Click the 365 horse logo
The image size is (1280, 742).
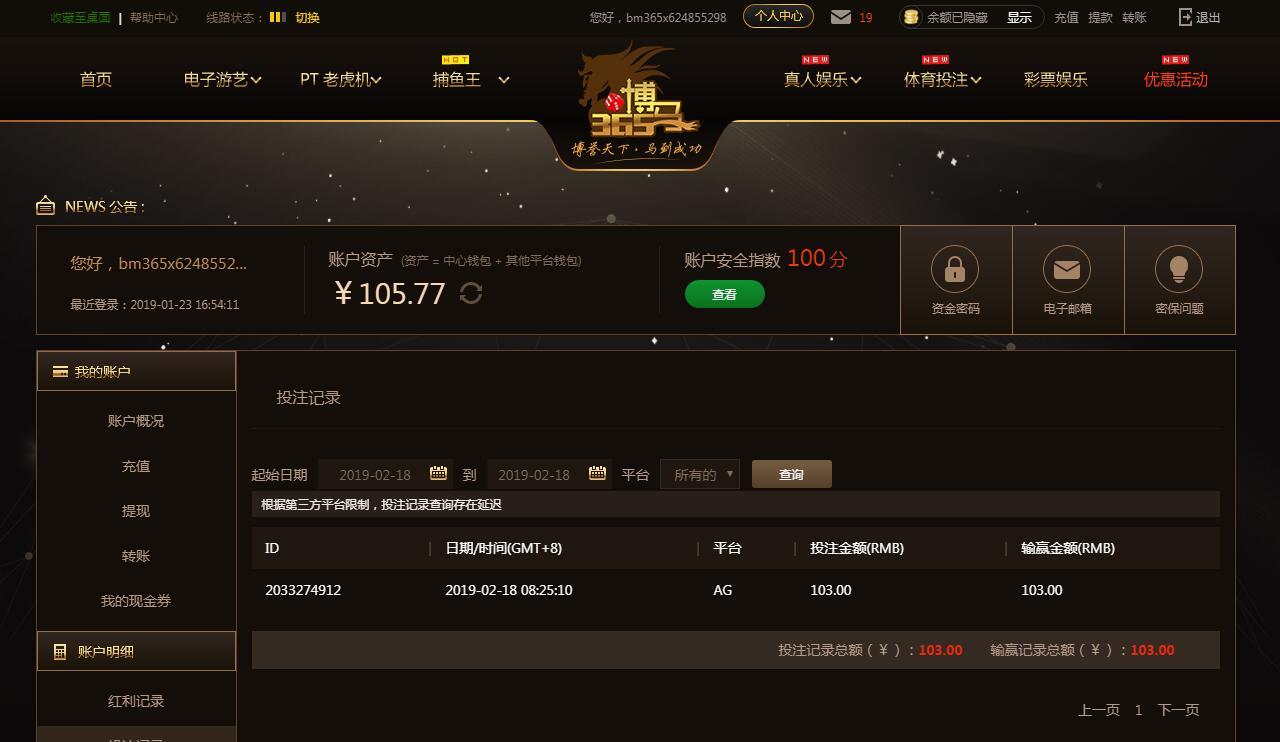pos(638,102)
